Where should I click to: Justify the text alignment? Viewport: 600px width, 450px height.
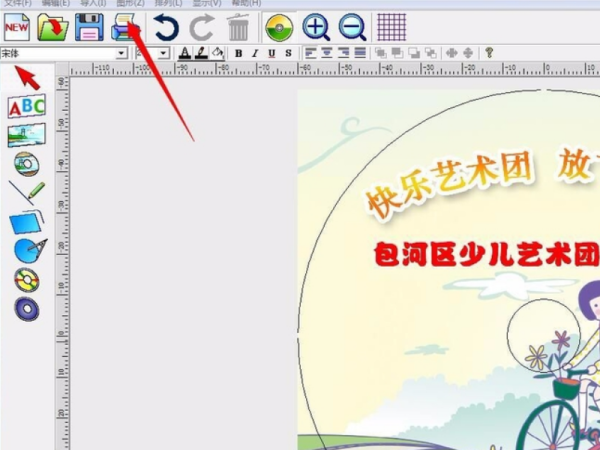pyautogui.click(x=360, y=53)
